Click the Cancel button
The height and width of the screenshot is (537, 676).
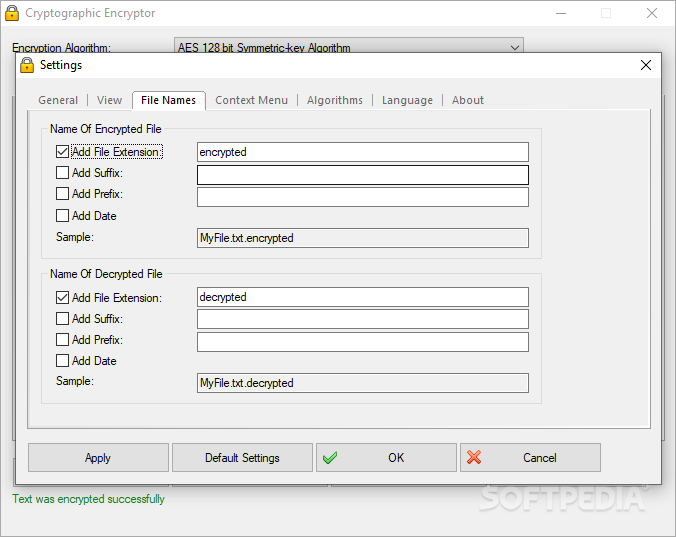coord(530,458)
